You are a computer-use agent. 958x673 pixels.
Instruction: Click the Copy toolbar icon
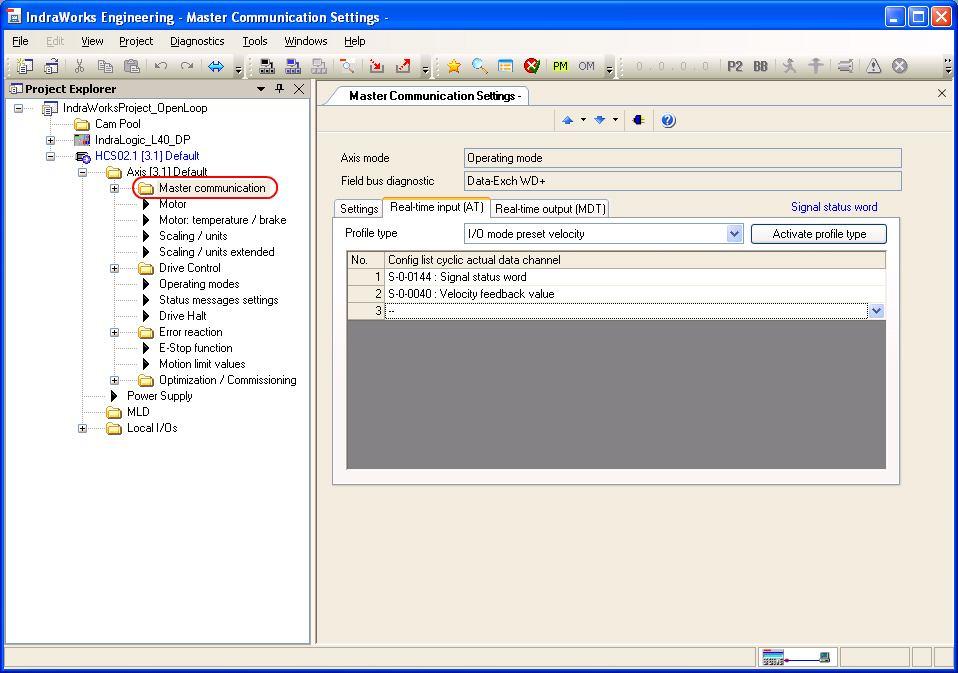point(105,66)
